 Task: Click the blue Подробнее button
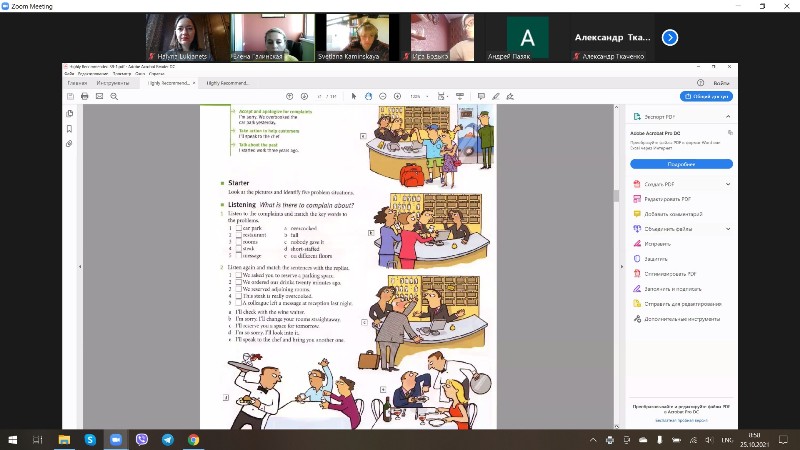coord(681,164)
